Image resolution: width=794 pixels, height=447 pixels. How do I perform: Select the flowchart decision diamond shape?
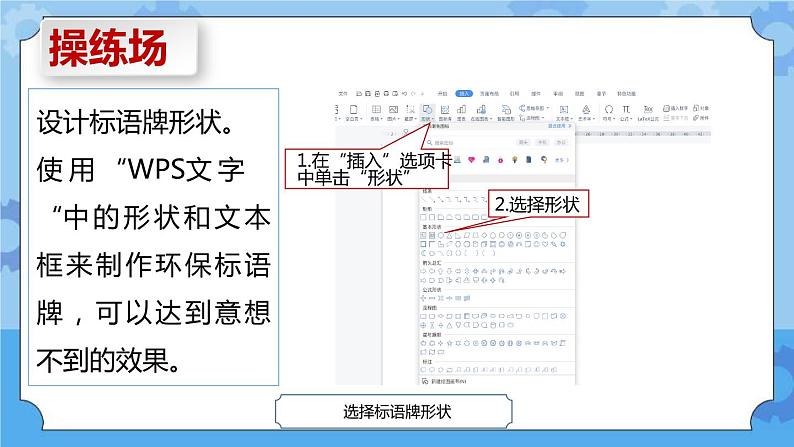(441, 316)
